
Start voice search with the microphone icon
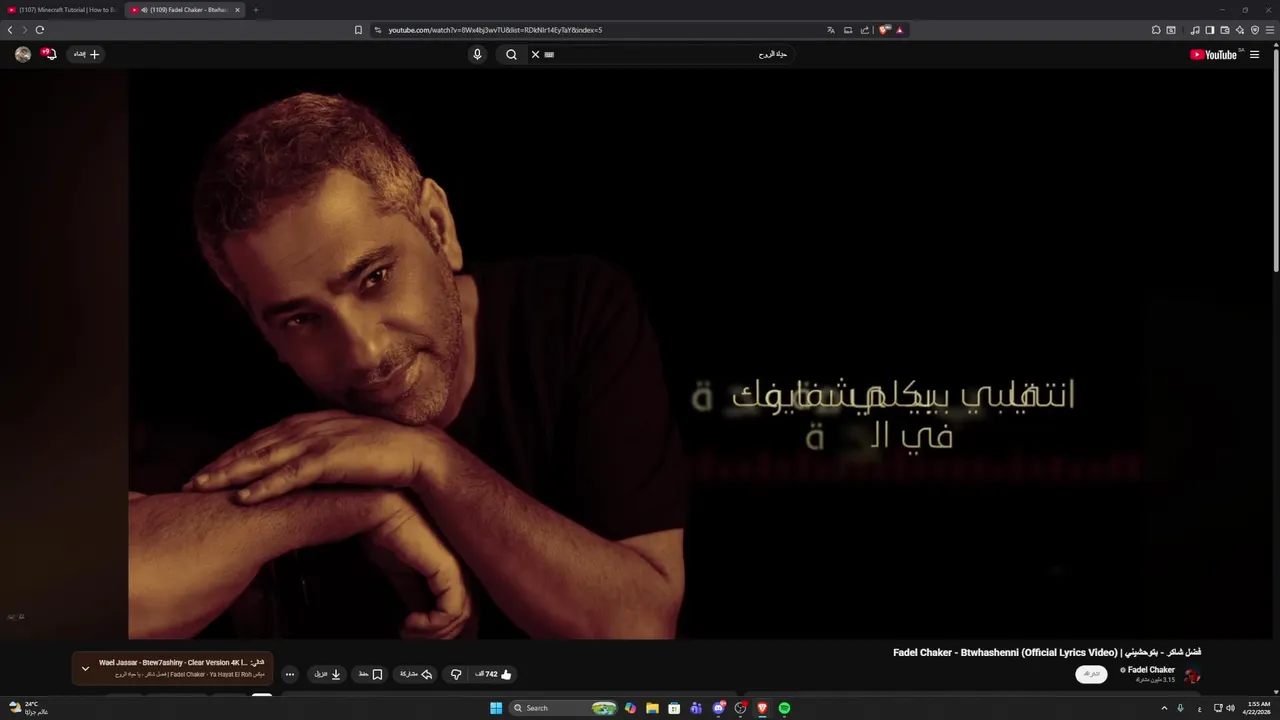[x=477, y=55]
